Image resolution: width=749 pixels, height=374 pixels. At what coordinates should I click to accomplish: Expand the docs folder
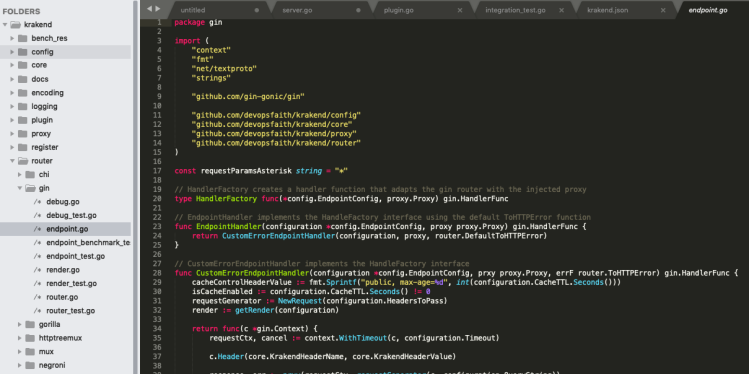(12, 79)
